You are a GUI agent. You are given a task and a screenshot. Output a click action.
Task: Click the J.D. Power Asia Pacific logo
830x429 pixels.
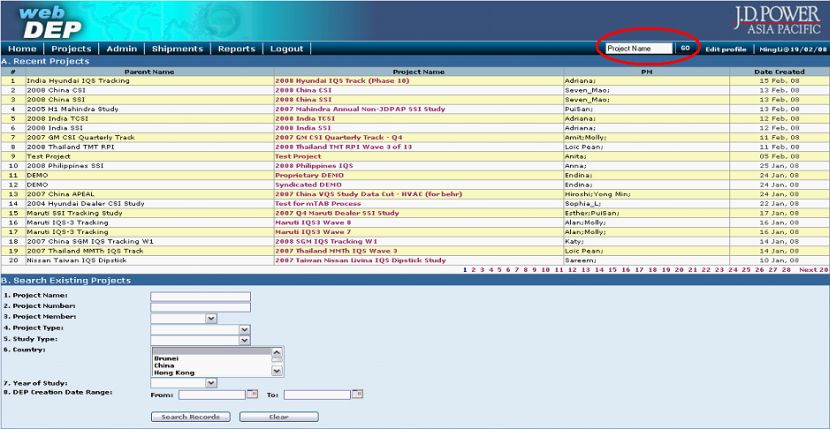coord(778,21)
